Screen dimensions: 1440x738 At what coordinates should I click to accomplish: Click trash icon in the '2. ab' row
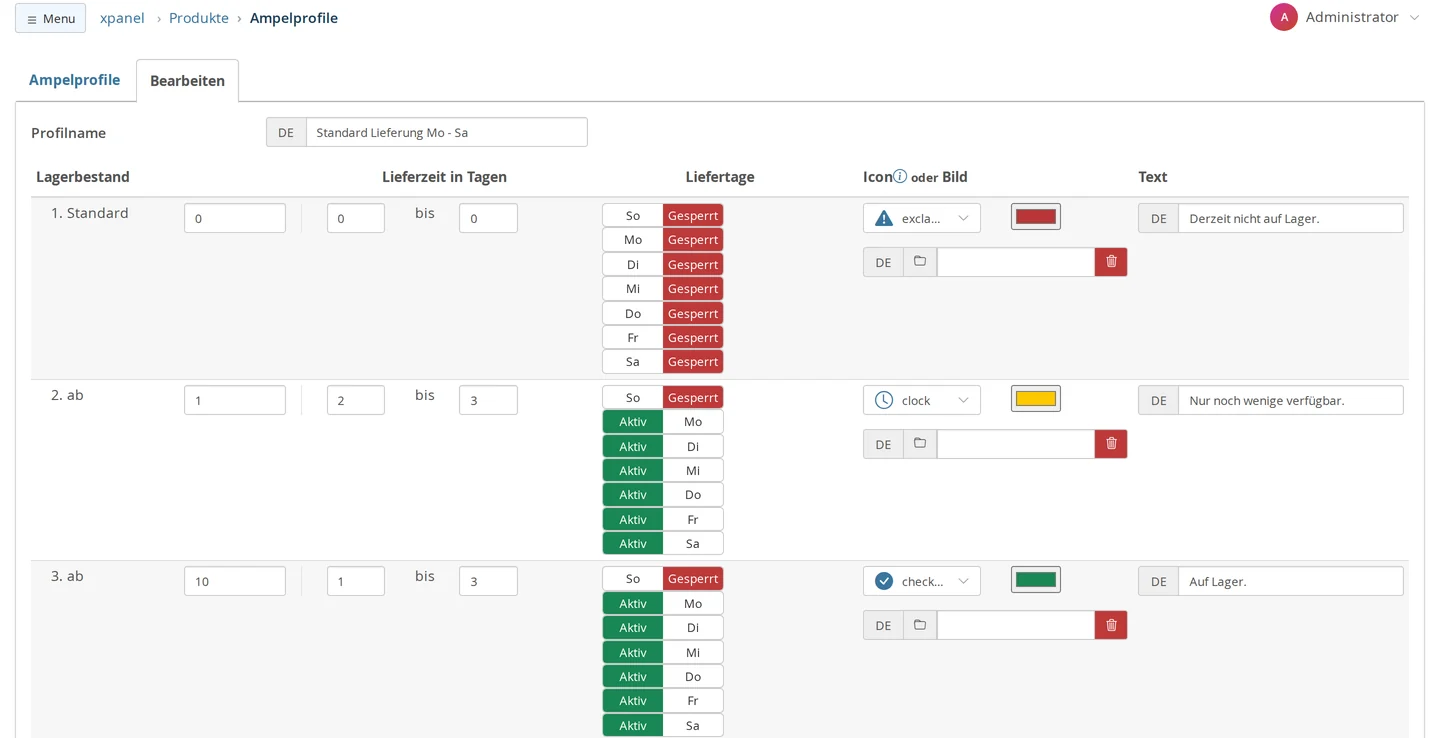click(x=1111, y=444)
